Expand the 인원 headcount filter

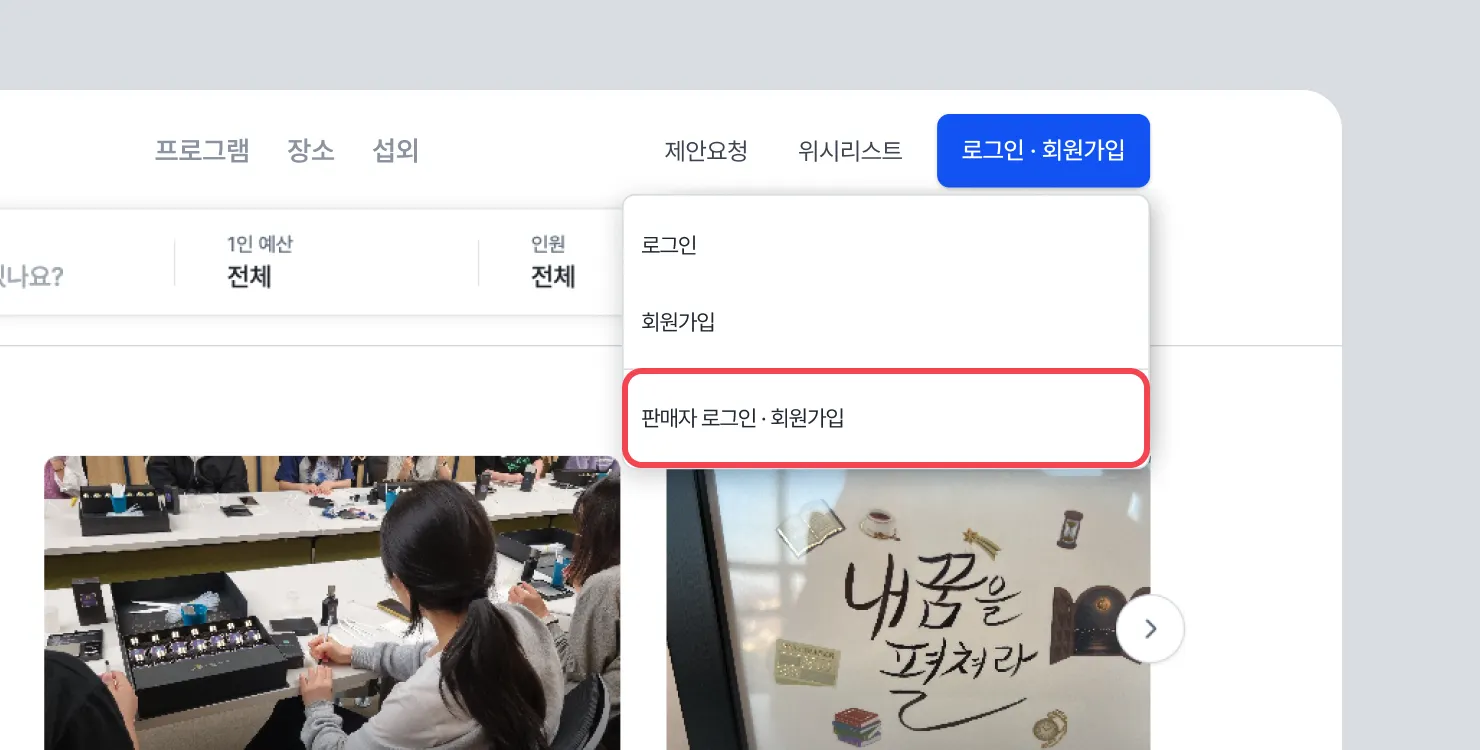click(x=553, y=262)
